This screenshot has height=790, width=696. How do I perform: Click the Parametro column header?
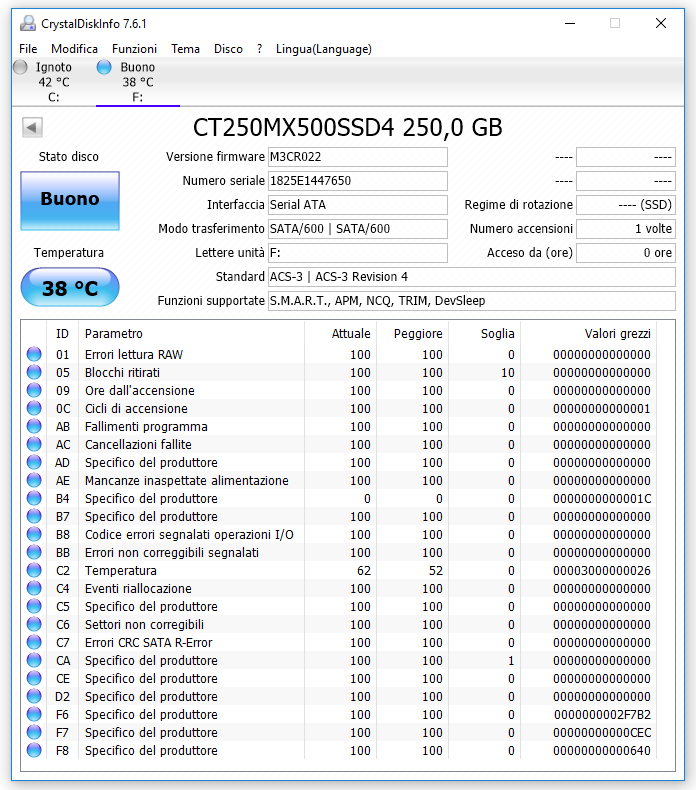(x=192, y=334)
